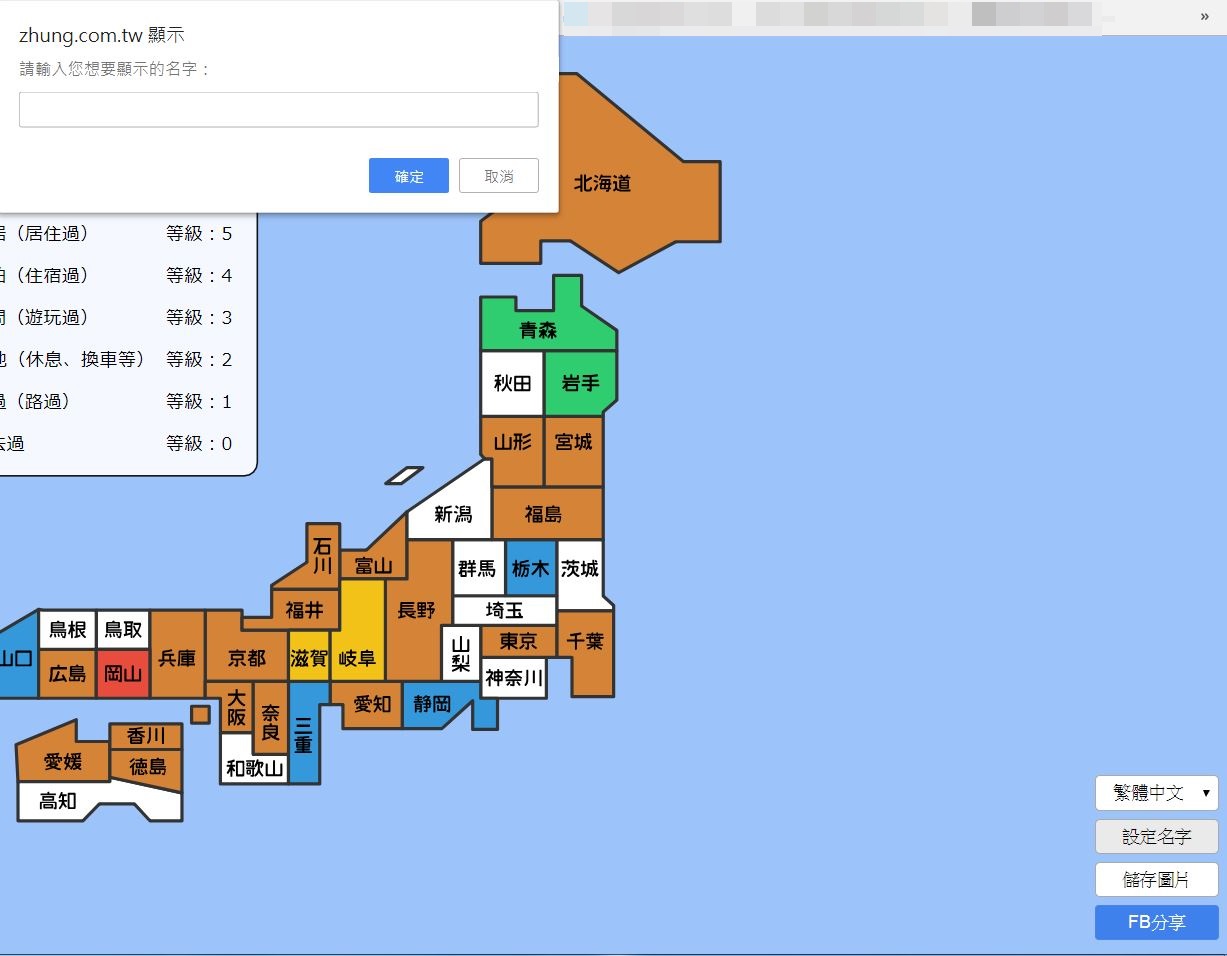
Task: Select 愛媛 prefecture on the map
Action: 63,762
